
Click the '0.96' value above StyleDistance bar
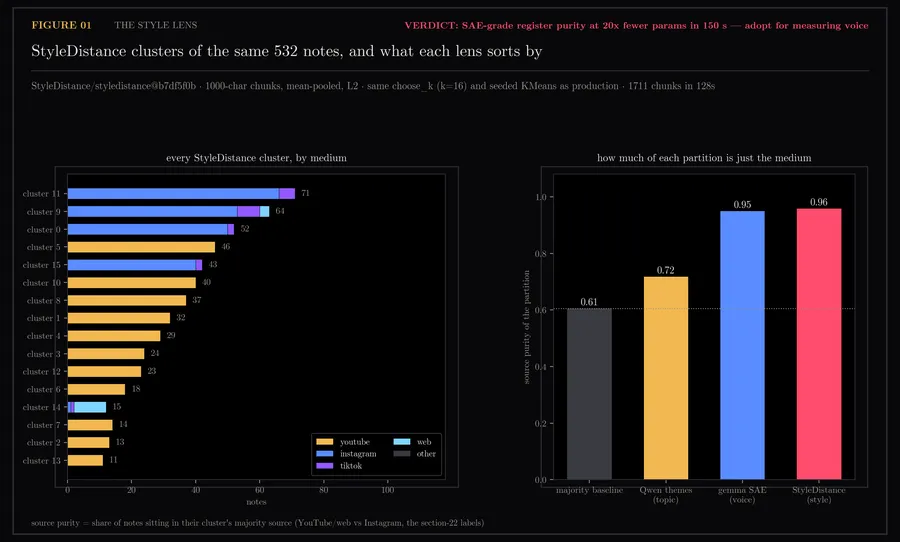click(x=819, y=202)
